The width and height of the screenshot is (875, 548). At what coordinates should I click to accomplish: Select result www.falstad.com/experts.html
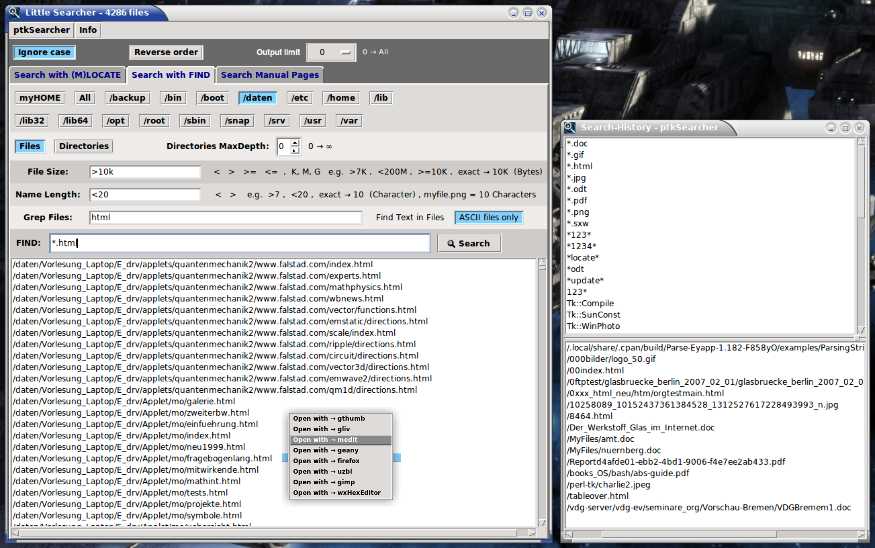(196, 276)
